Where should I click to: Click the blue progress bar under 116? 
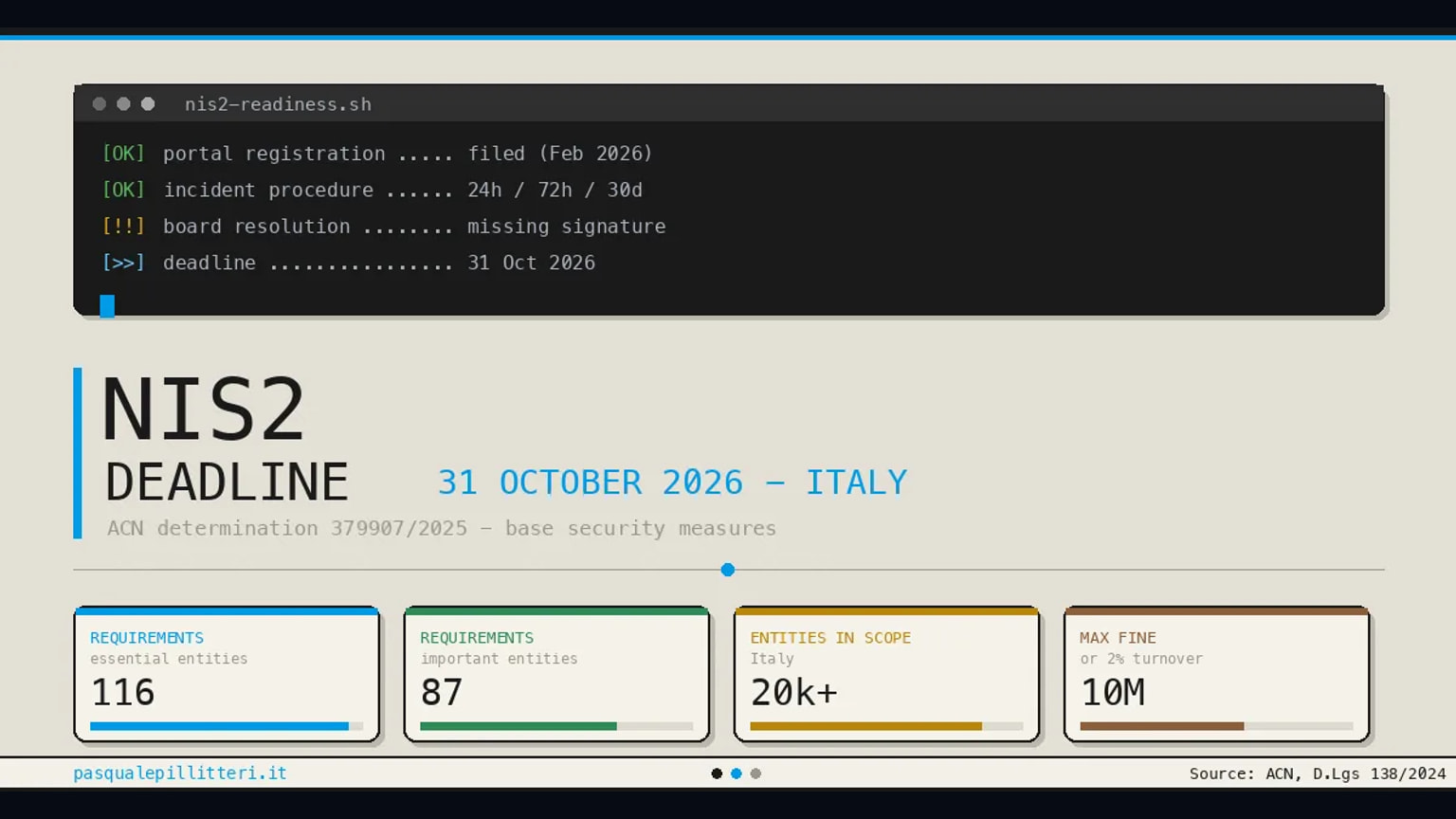point(227,726)
